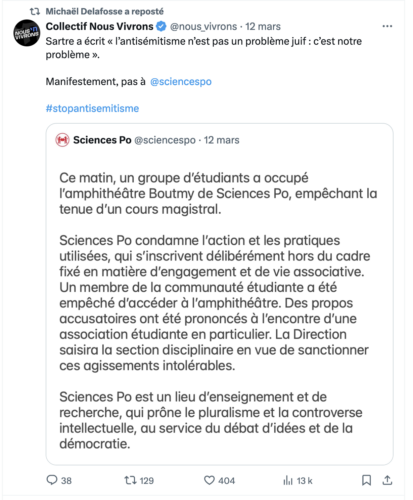Open the reply comment icon

click(52, 480)
